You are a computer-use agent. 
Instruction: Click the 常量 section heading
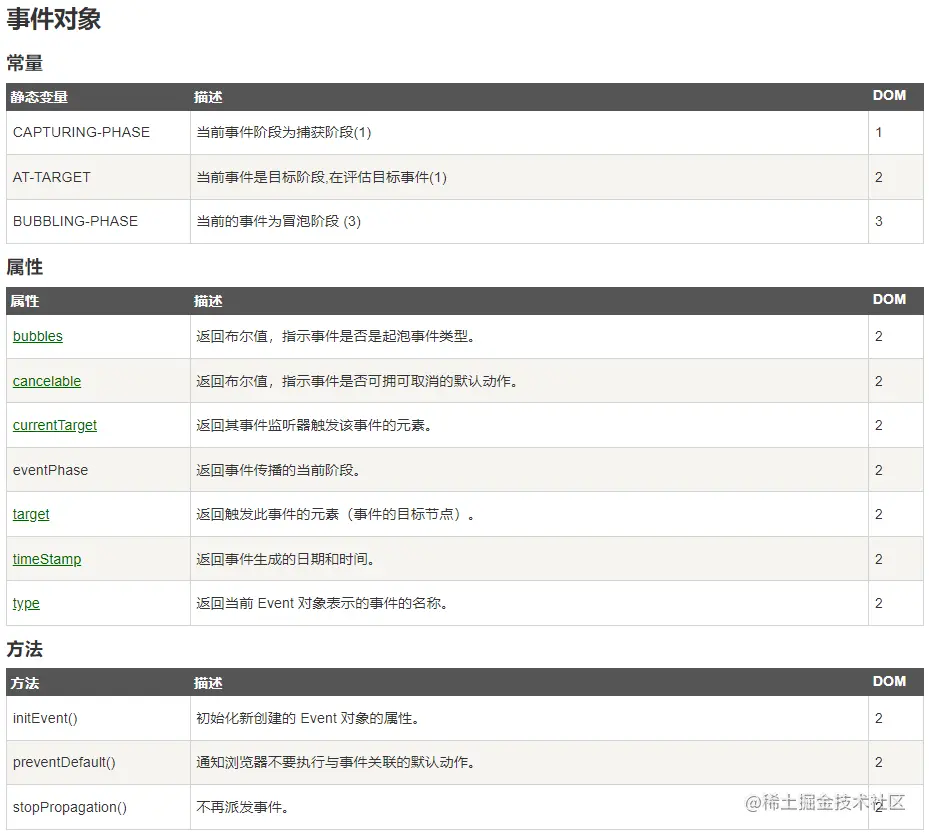coord(24,63)
